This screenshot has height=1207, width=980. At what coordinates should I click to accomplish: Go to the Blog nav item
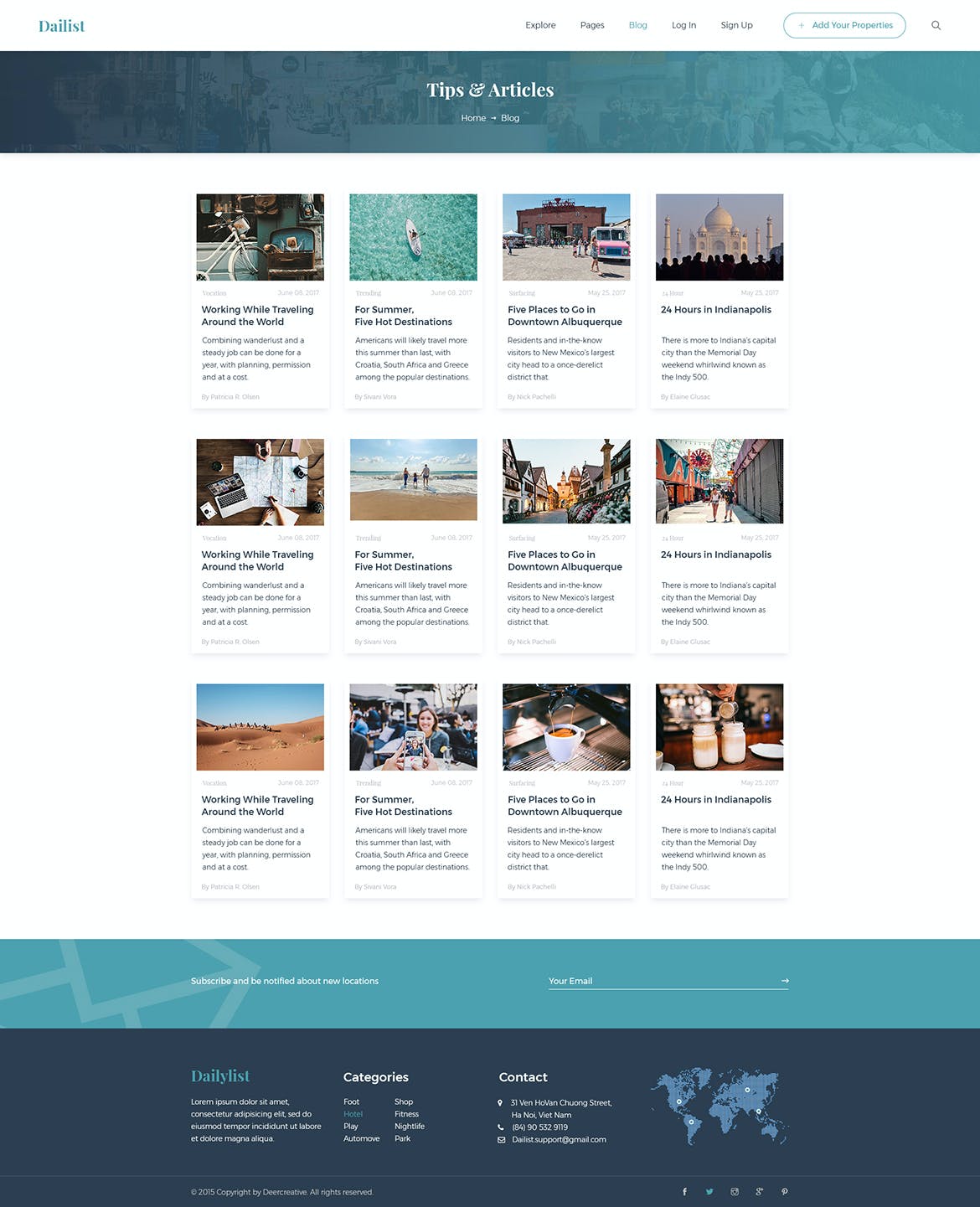coord(637,25)
